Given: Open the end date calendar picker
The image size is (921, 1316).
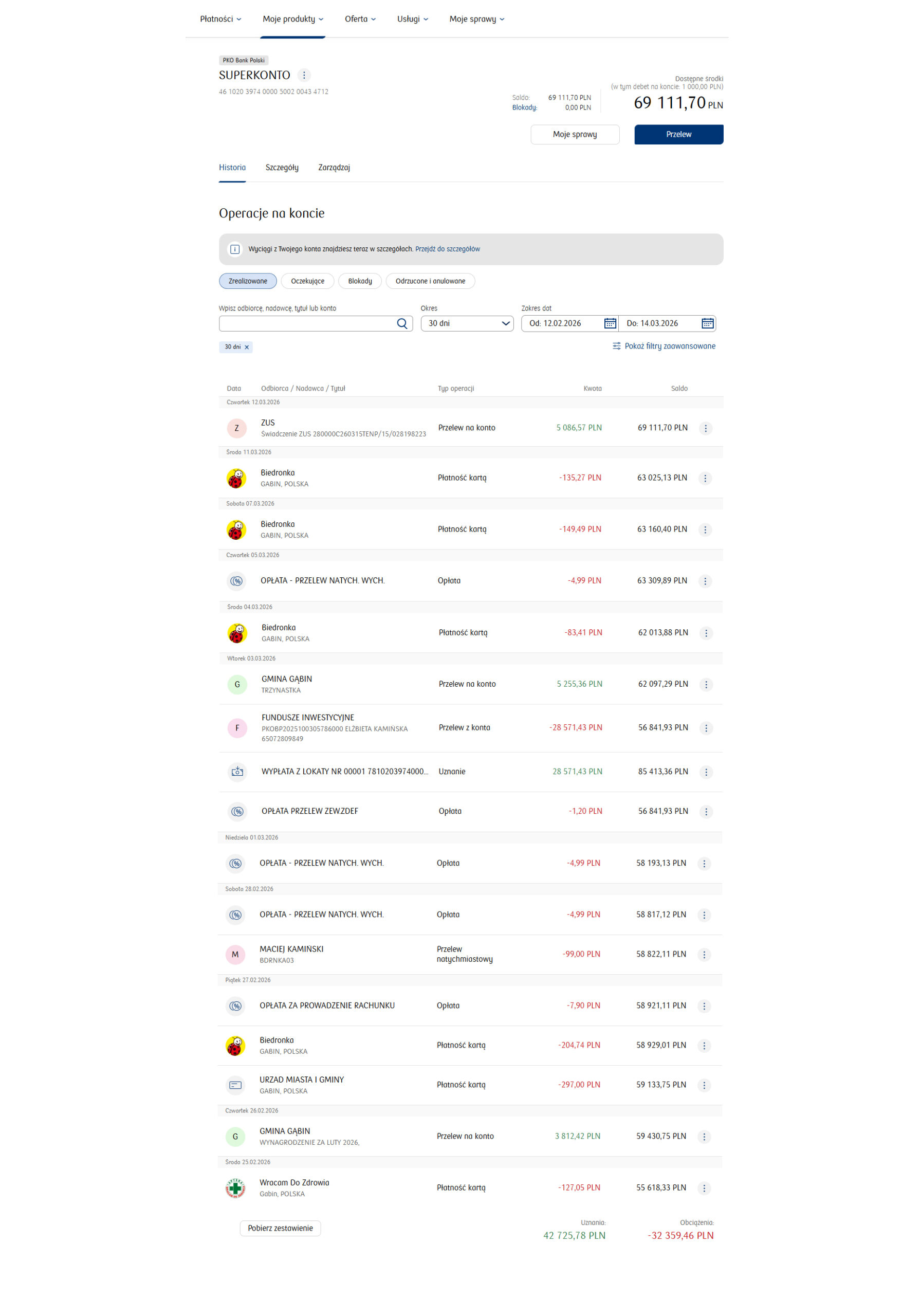Looking at the screenshot, I should pos(707,324).
